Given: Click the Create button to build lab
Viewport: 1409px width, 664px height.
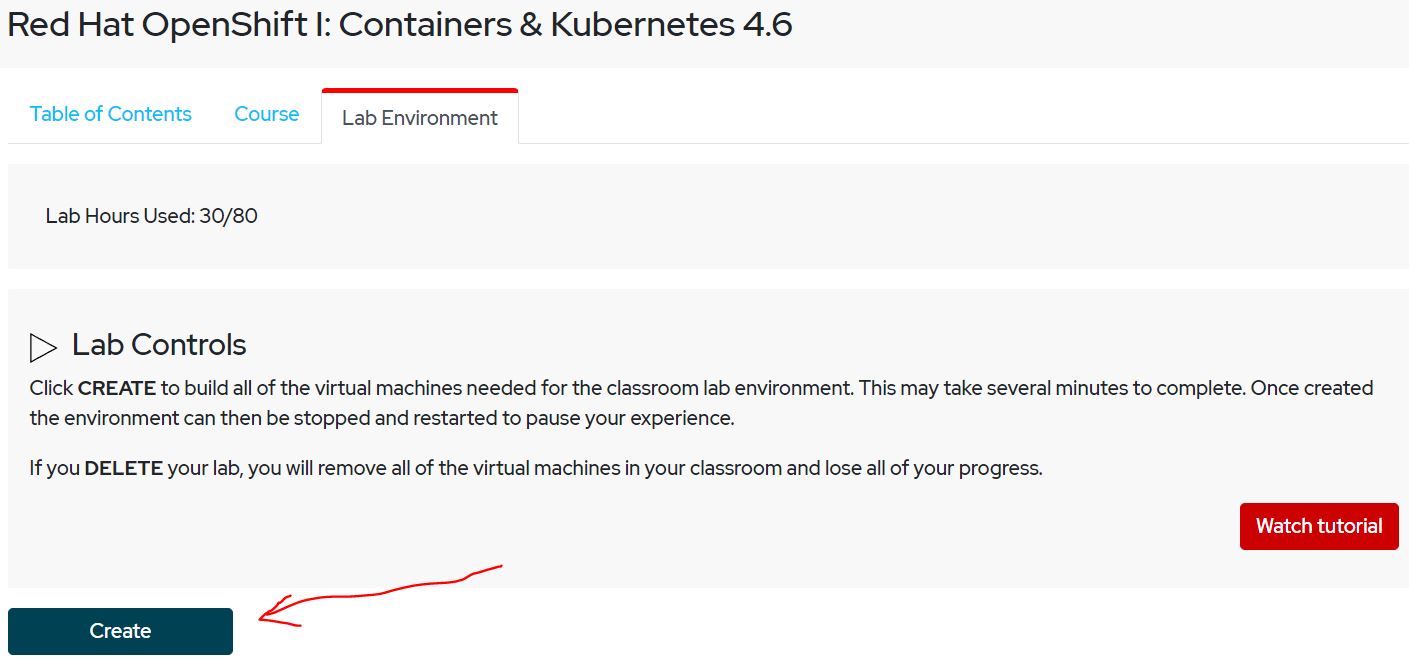Looking at the screenshot, I should [x=119, y=631].
